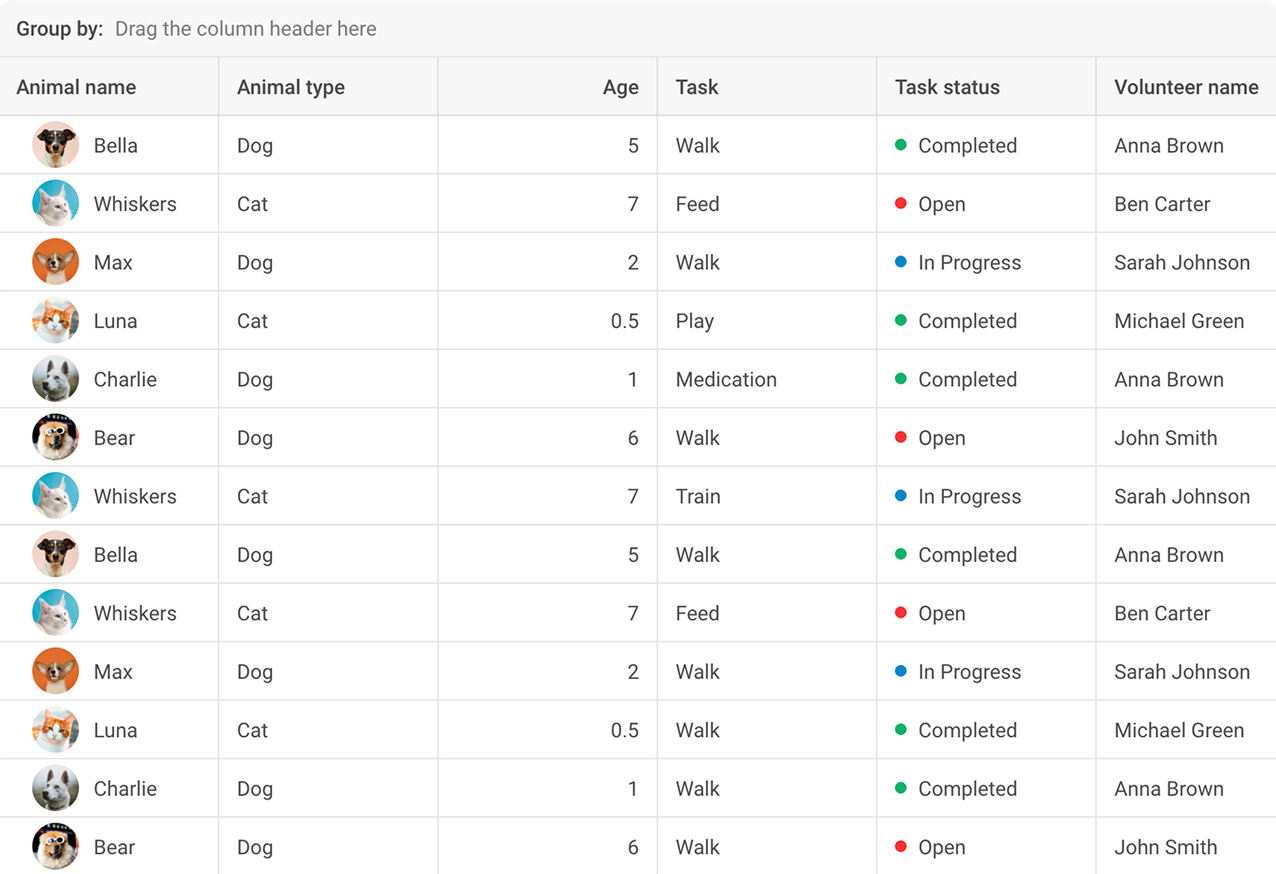
Task: Click the red Open status dot on Whiskers' Feed row
Action: pos(902,204)
